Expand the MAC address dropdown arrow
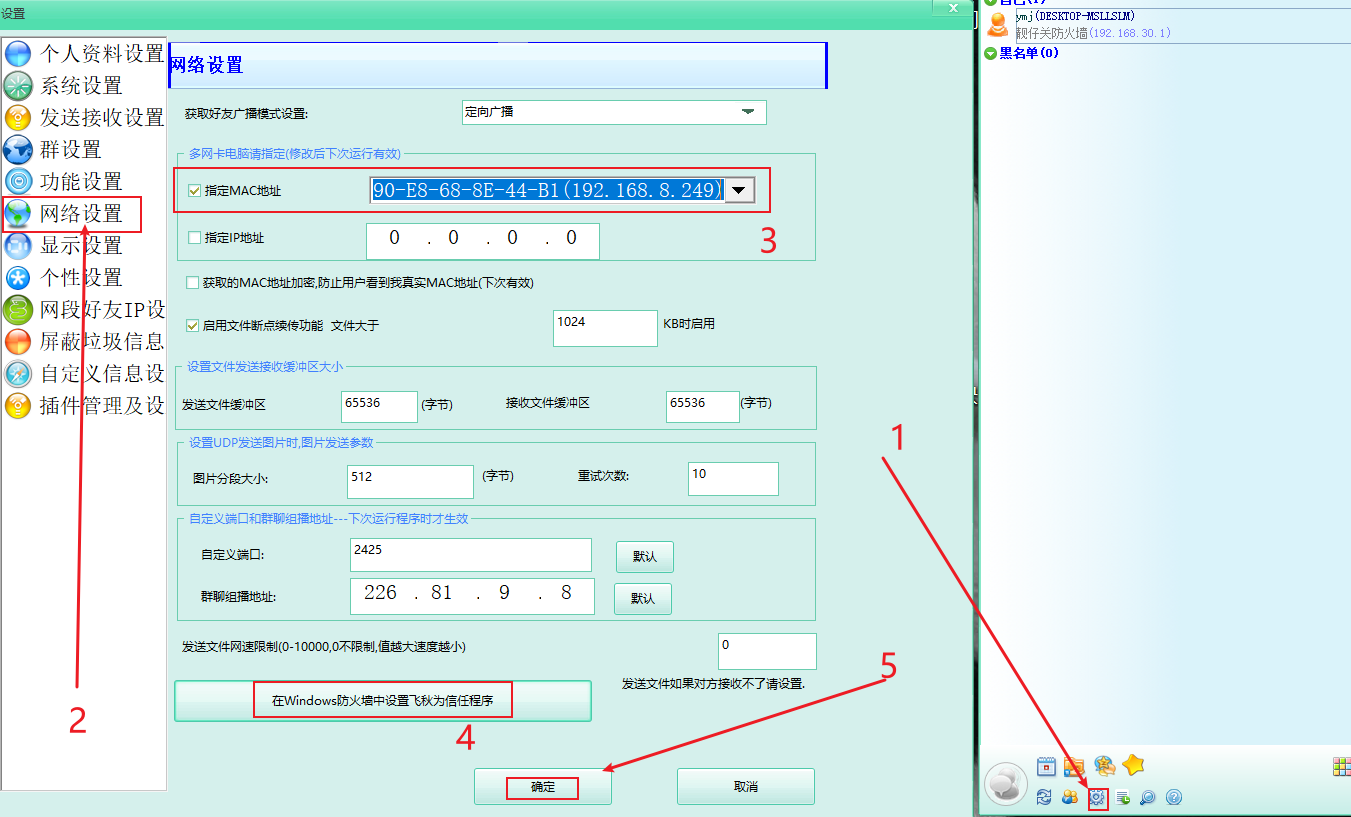This screenshot has height=817, width=1351. pyautogui.click(x=739, y=190)
